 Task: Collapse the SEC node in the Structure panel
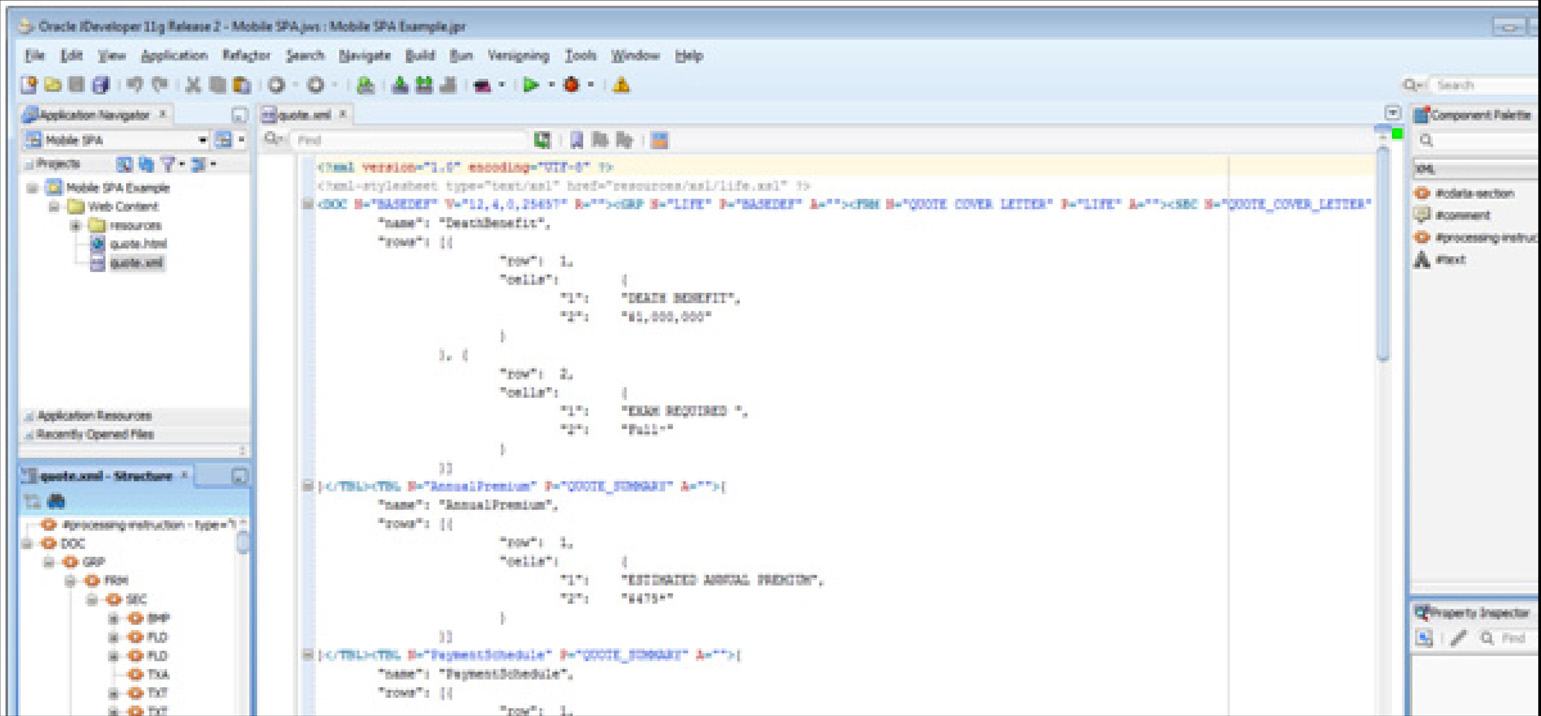(90, 599)
